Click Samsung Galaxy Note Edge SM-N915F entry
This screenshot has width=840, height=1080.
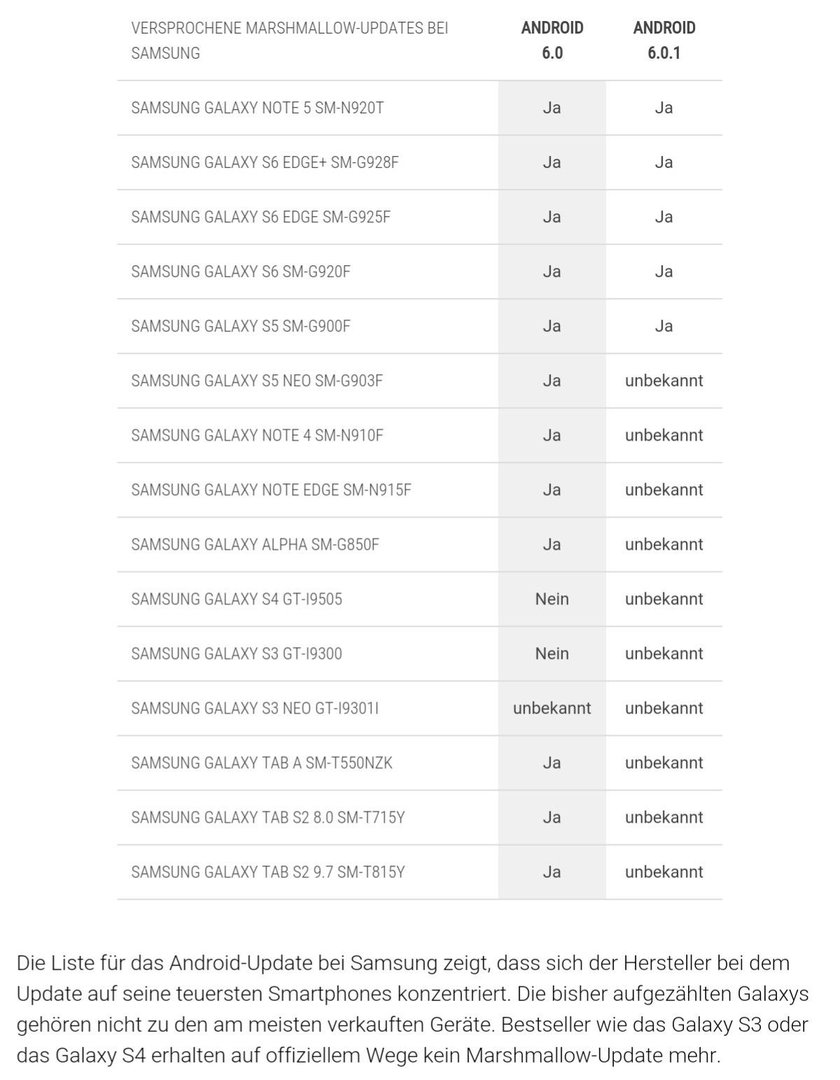[x=271, y=490]
